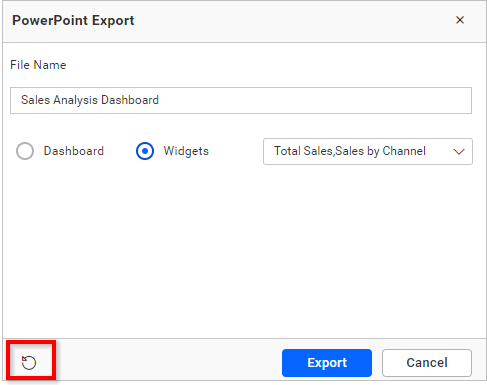Click the Cancel button
This screenshot has width=487, height=385.
(427, 363)
